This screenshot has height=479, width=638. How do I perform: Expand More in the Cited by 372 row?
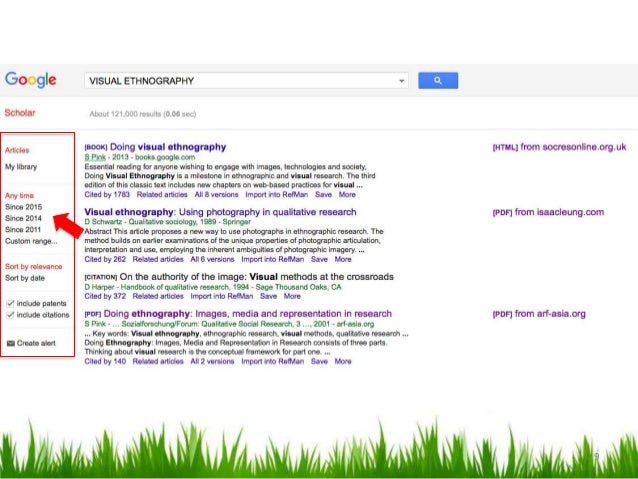click(x=292, y=296)
